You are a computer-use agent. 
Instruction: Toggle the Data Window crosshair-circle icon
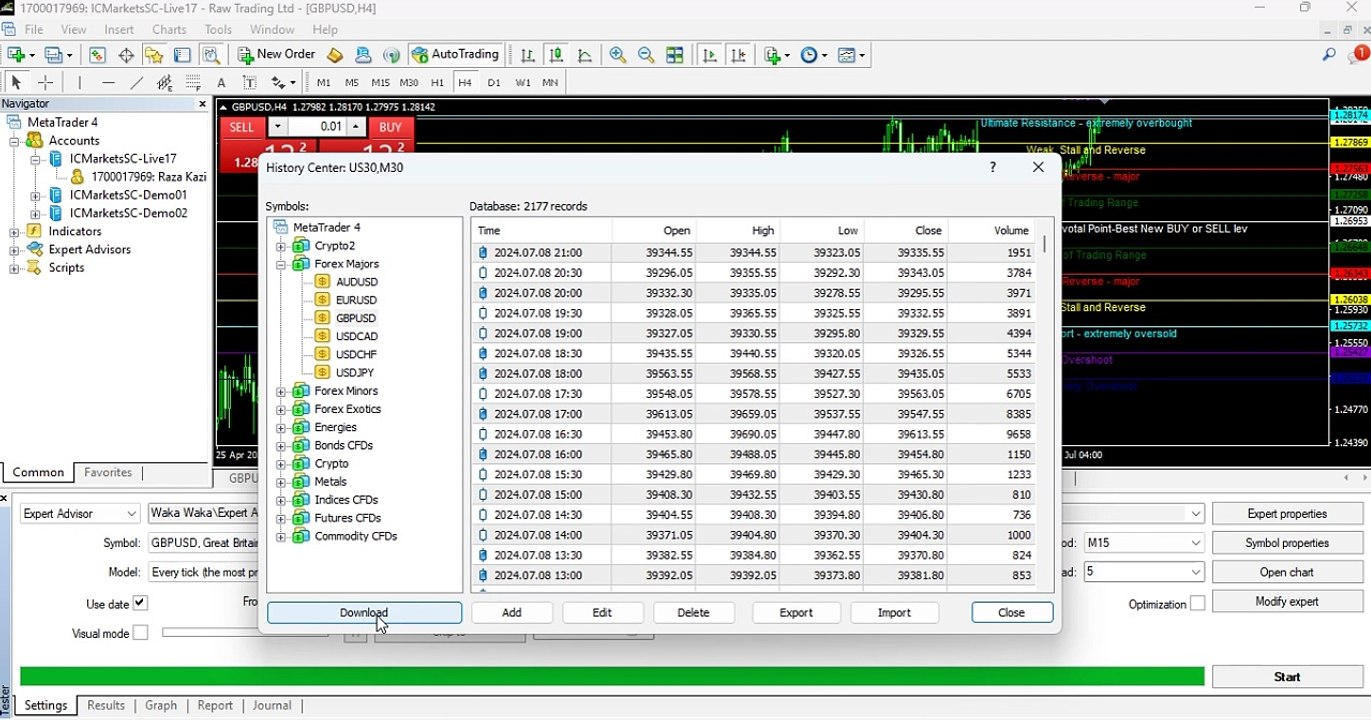(x=126, y=55)
